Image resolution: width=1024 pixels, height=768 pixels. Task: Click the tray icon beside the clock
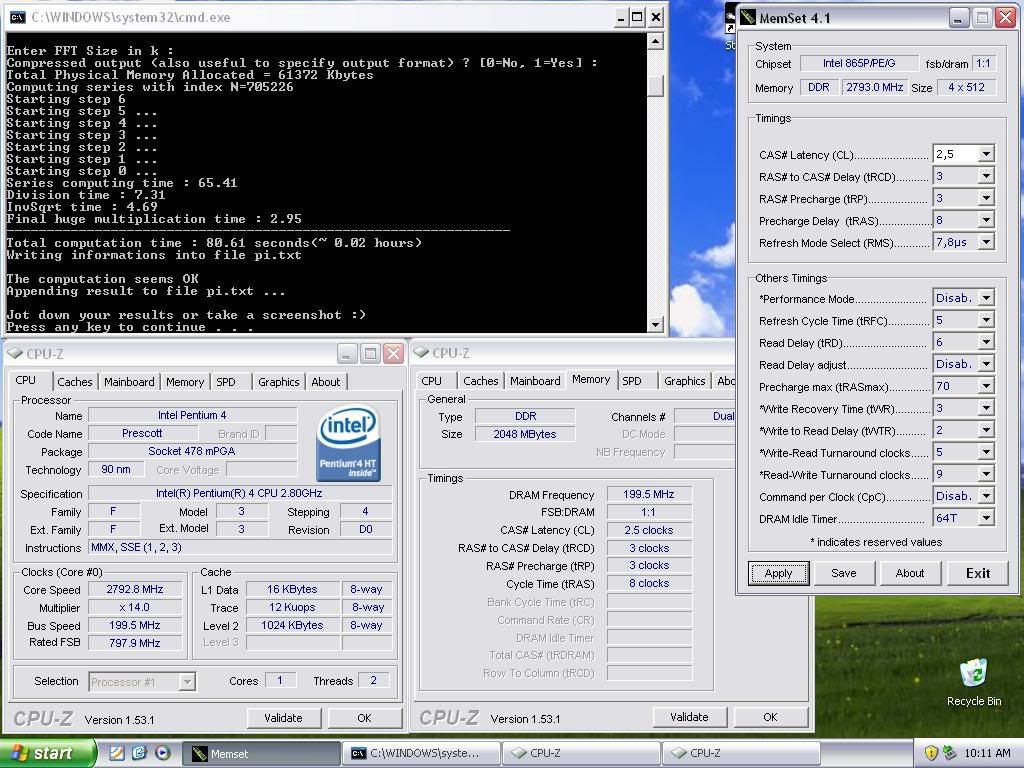pyautogui.click(x=949, y=753)
